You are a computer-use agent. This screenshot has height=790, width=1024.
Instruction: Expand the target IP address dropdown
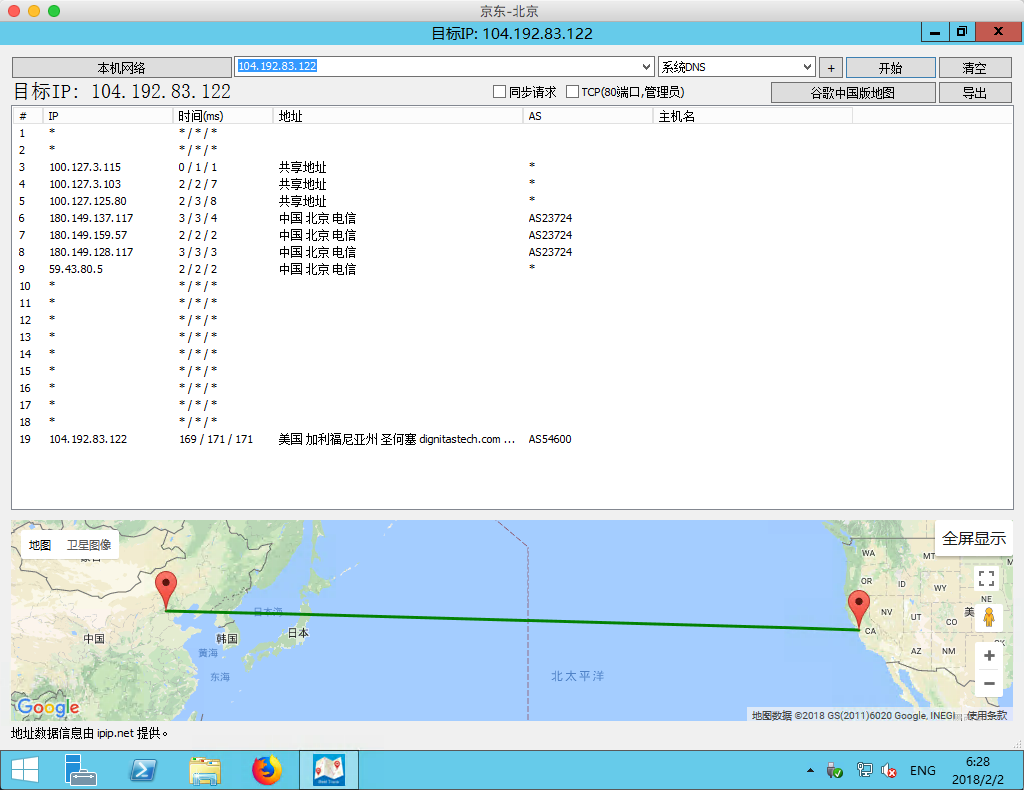(645, 67)
